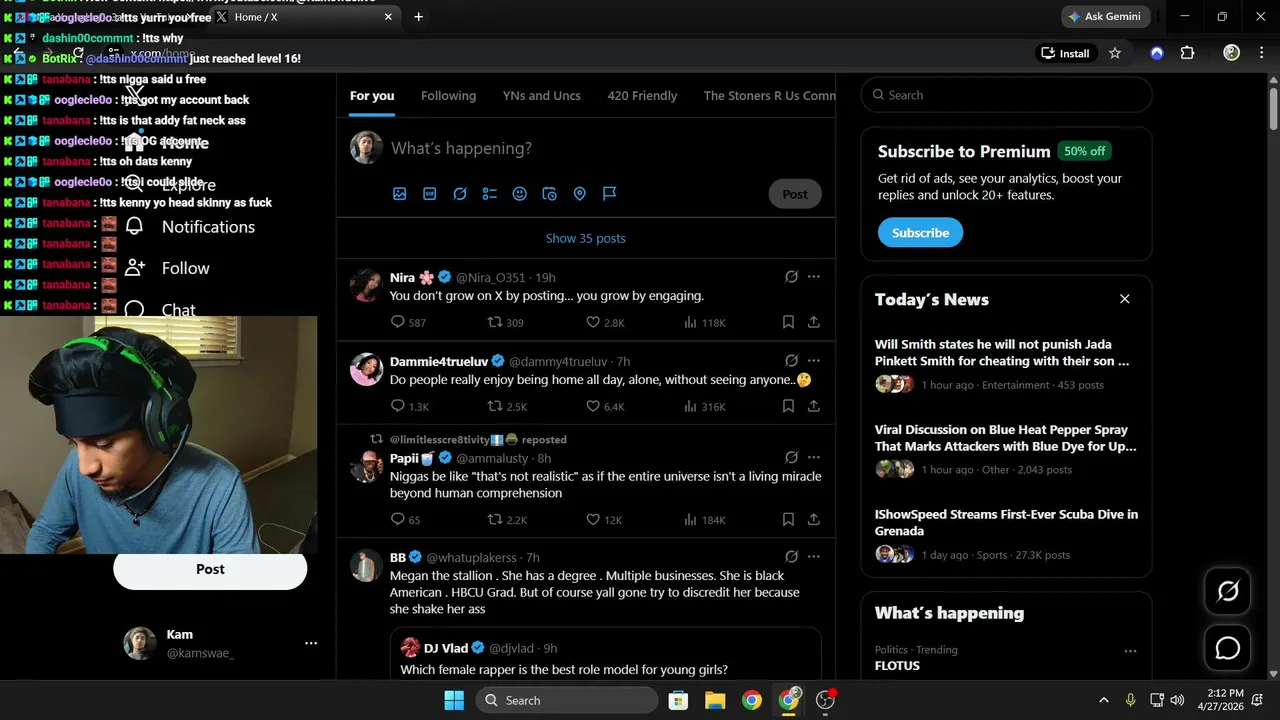Image resolution: width=1280 pixels, height=720 pixels.
Task: Bookmark this page with star icon
Action: [1115, 53]
